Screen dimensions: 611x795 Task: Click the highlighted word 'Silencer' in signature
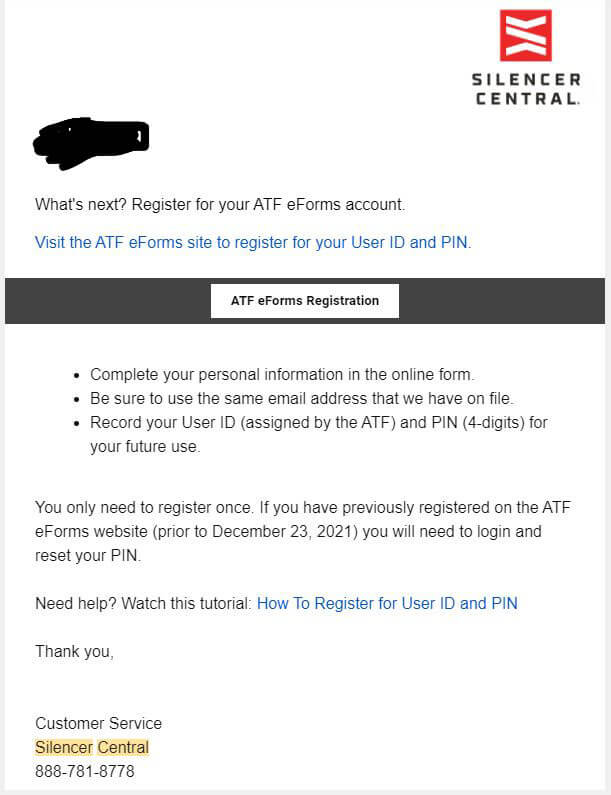click(63, 747)
